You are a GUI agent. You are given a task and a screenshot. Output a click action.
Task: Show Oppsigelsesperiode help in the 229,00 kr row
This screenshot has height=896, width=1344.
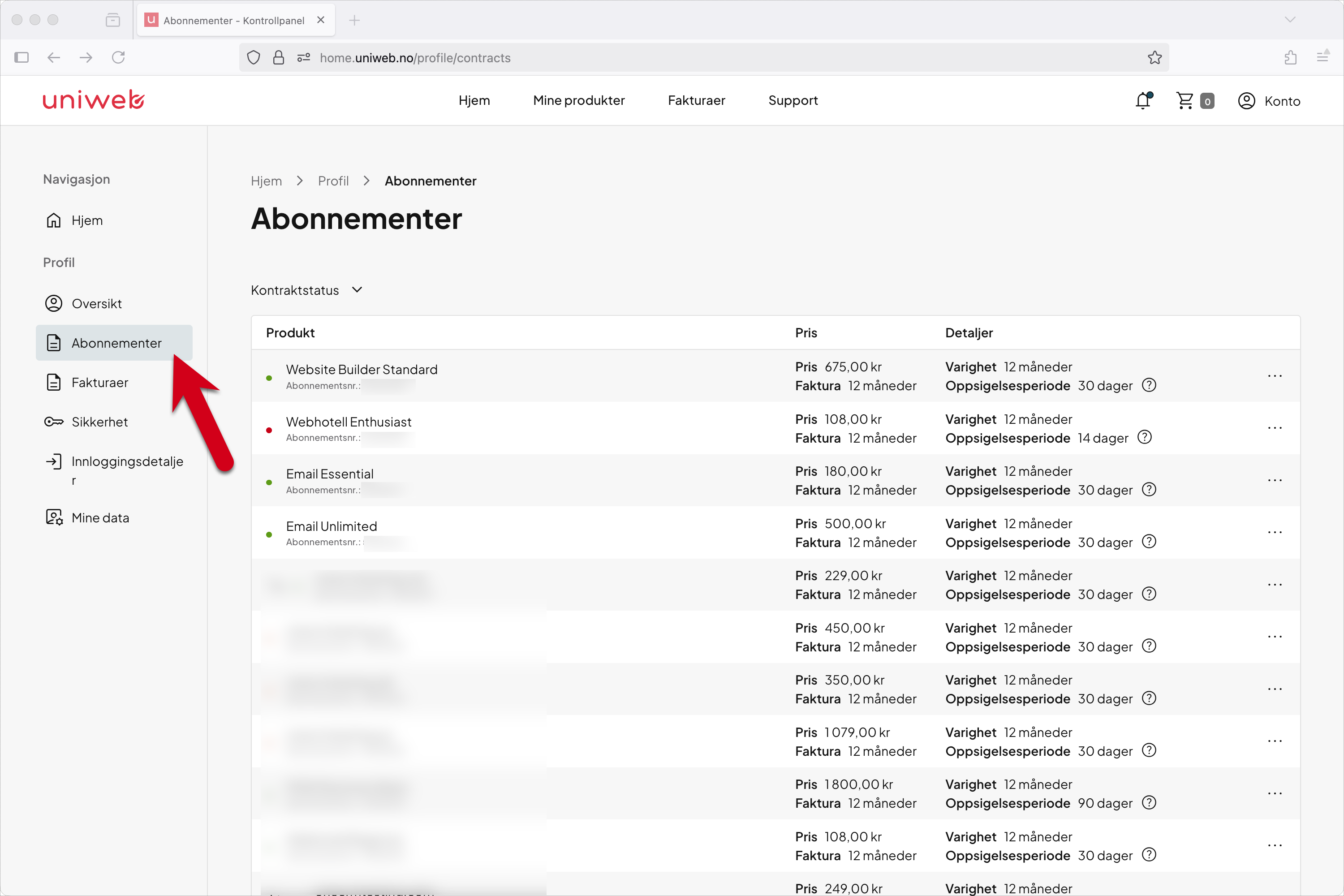coord(1149,594)
